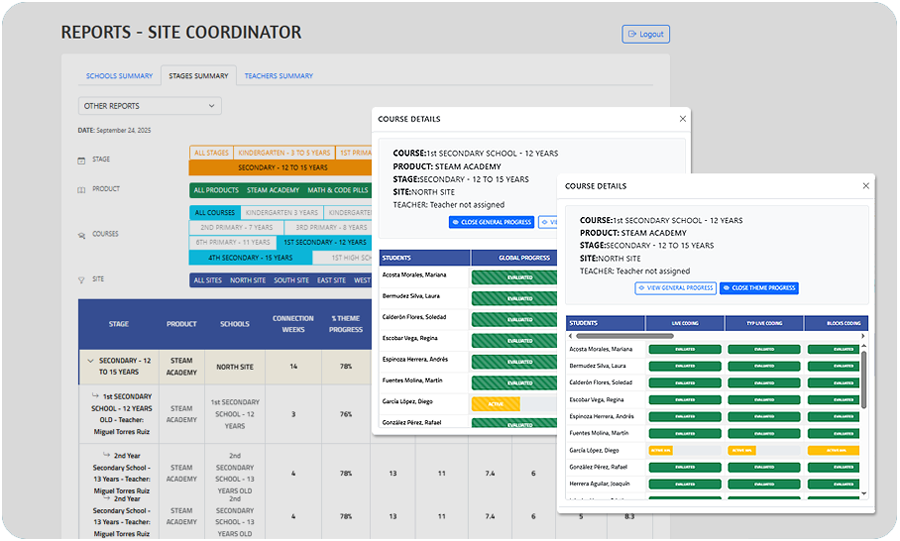900x541 pixels.
Task: Click the Site location icon
Action: 81,280
